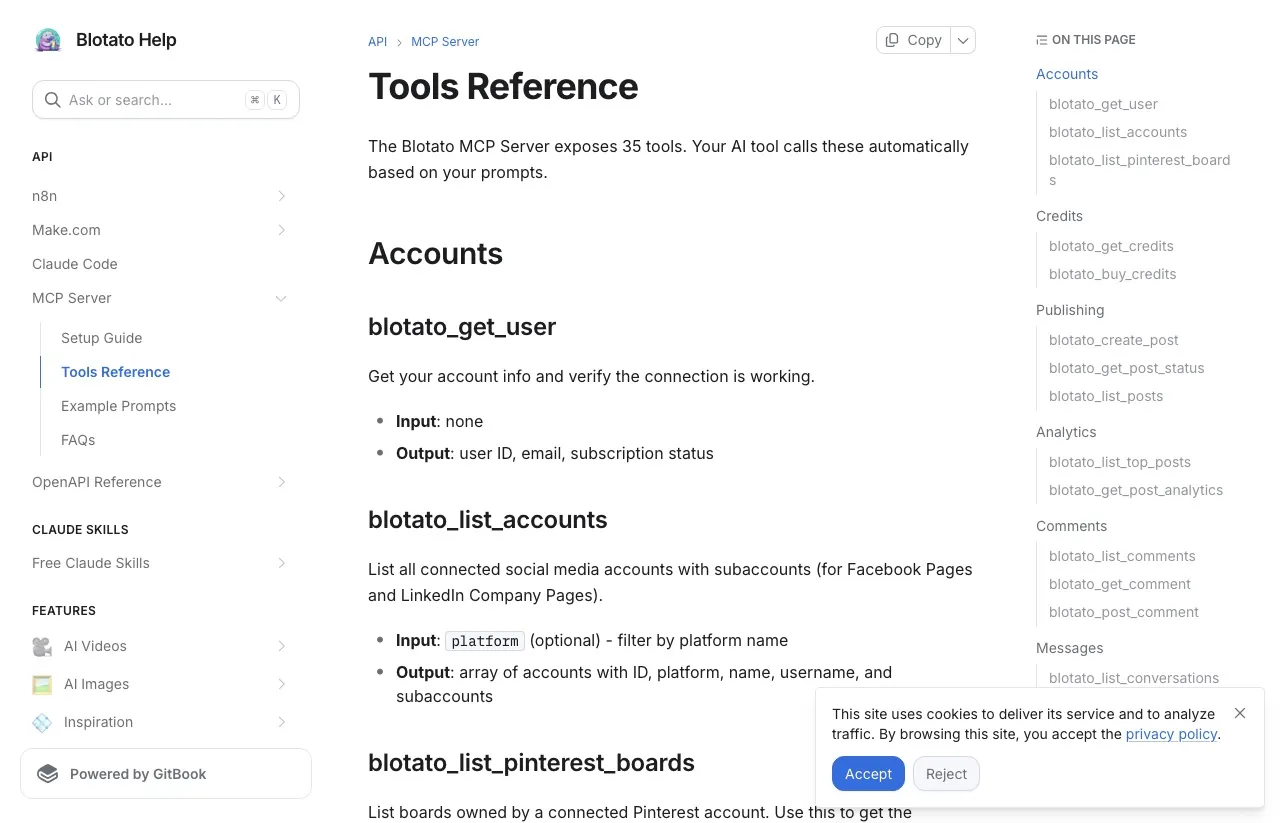Screen dimensions: 1280x823
Task: Open the Copy button dropdown arrow
Action: [963, 40]
